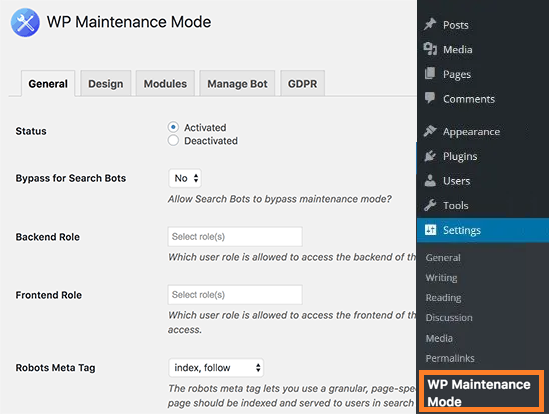Open the Manage Bot tab
The image size is (549, 414).
pos(237,83)
